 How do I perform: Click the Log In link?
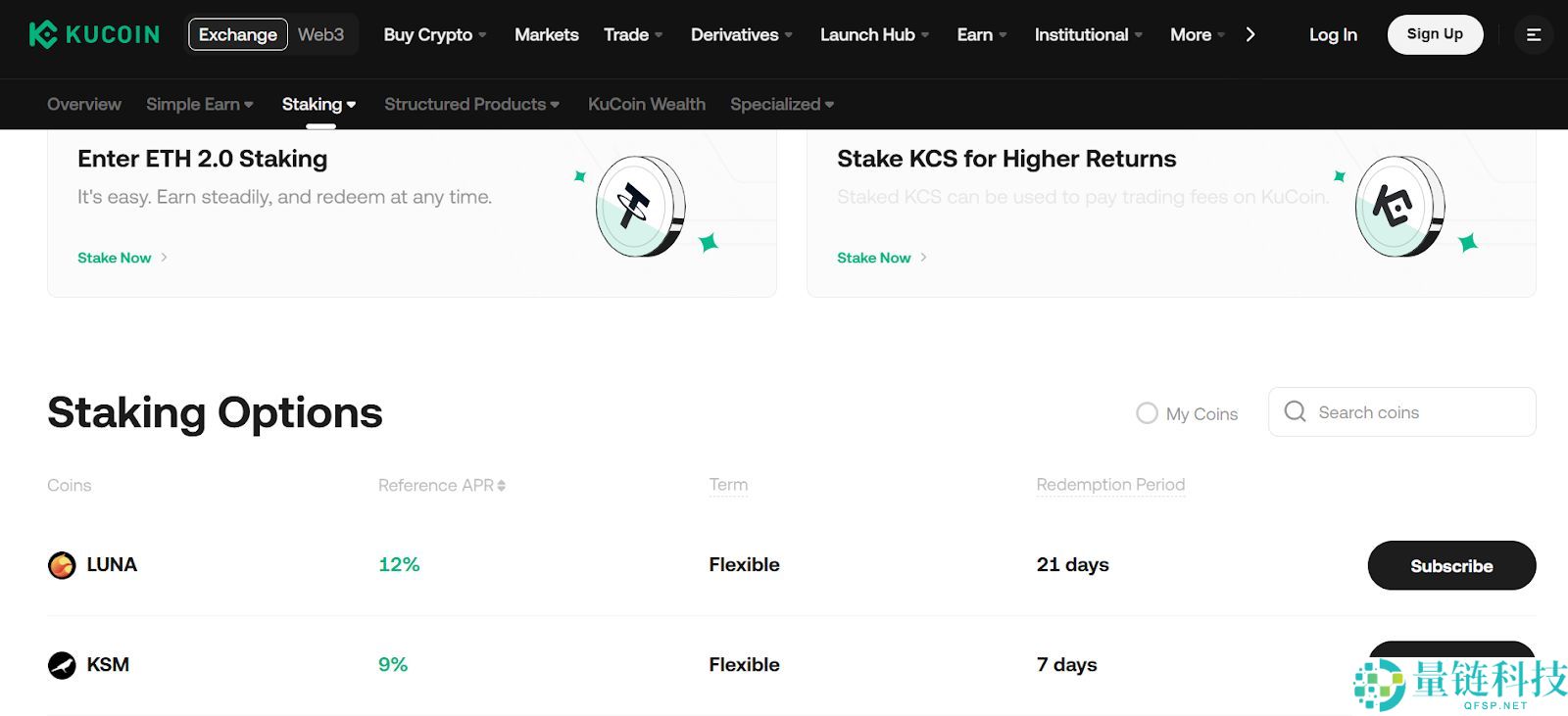[x=1333, y=34]
